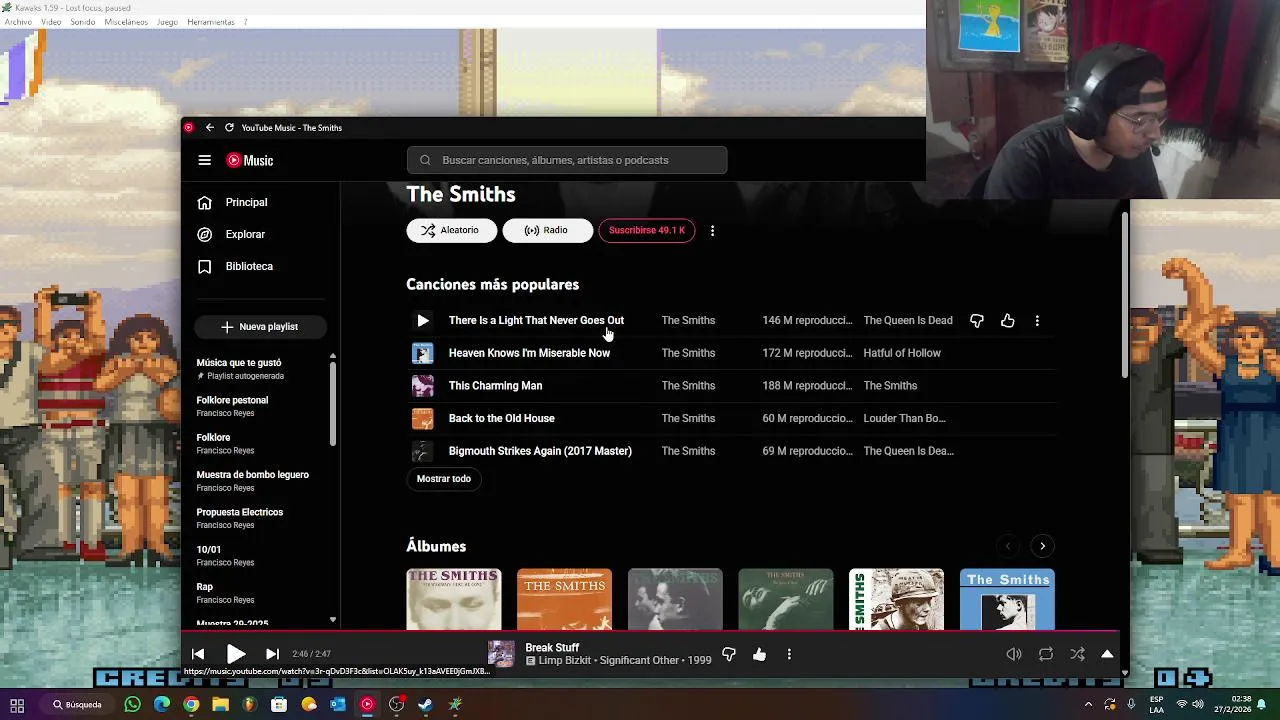Open the Heaven Knows I'm Miserable Now thumbnail
Viewport: 1280px width, 720px height.
423,353
